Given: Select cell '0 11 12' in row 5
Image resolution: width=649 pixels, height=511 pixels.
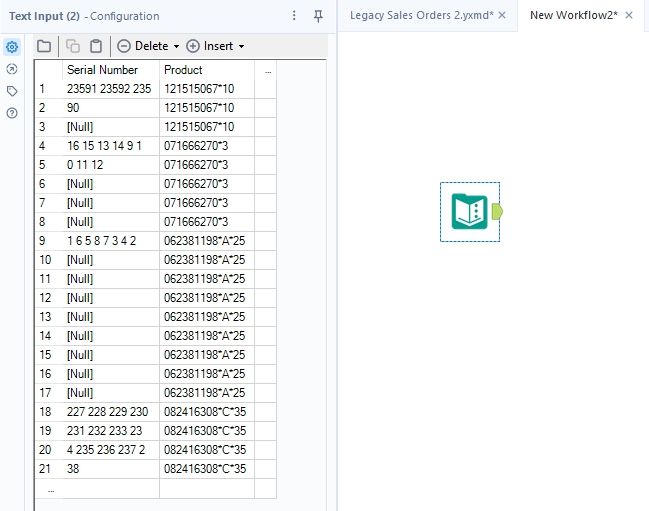Looking at the screenshot, I should tap(111, 165).
